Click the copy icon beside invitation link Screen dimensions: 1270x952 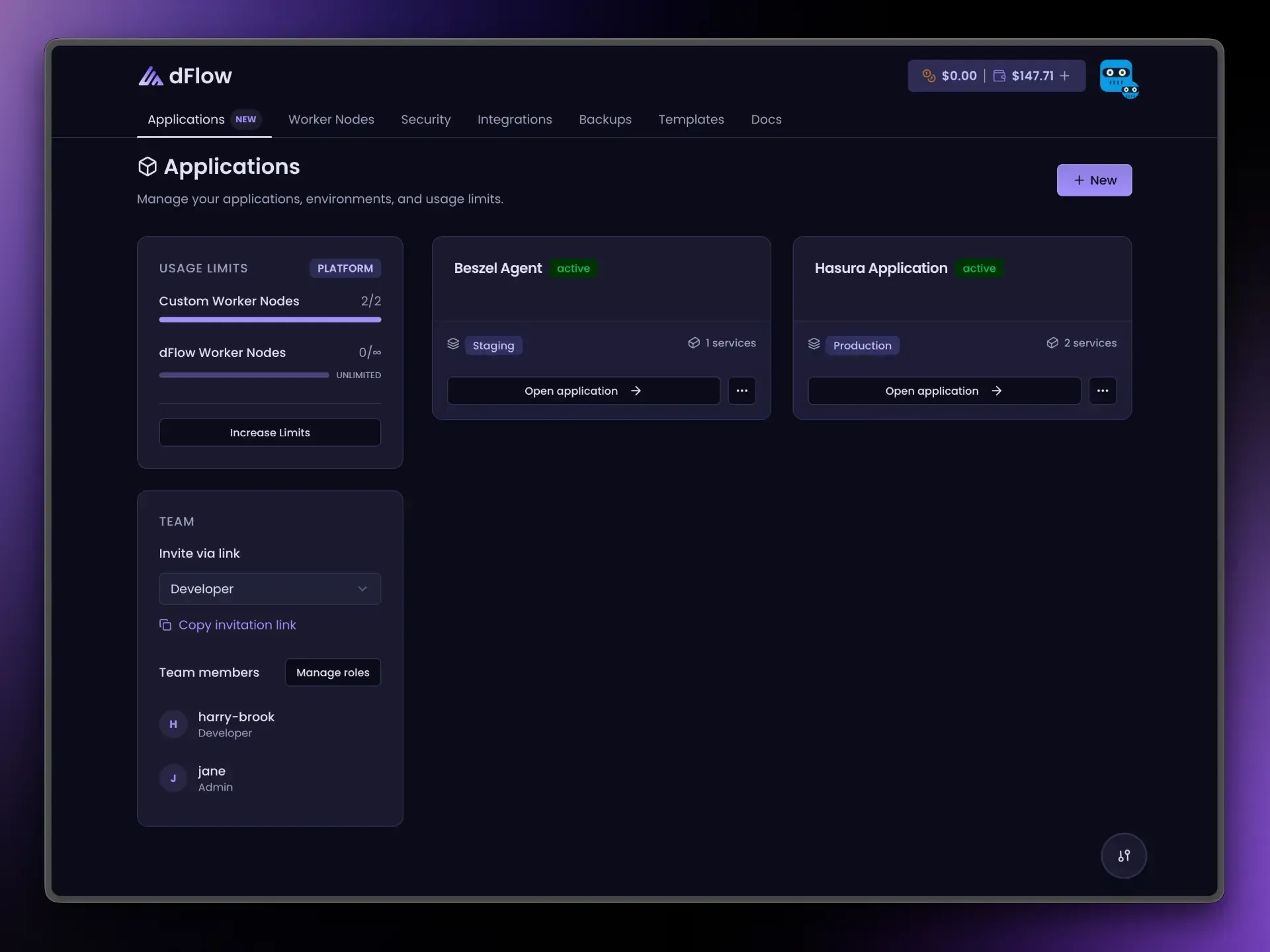pos(165,625)
